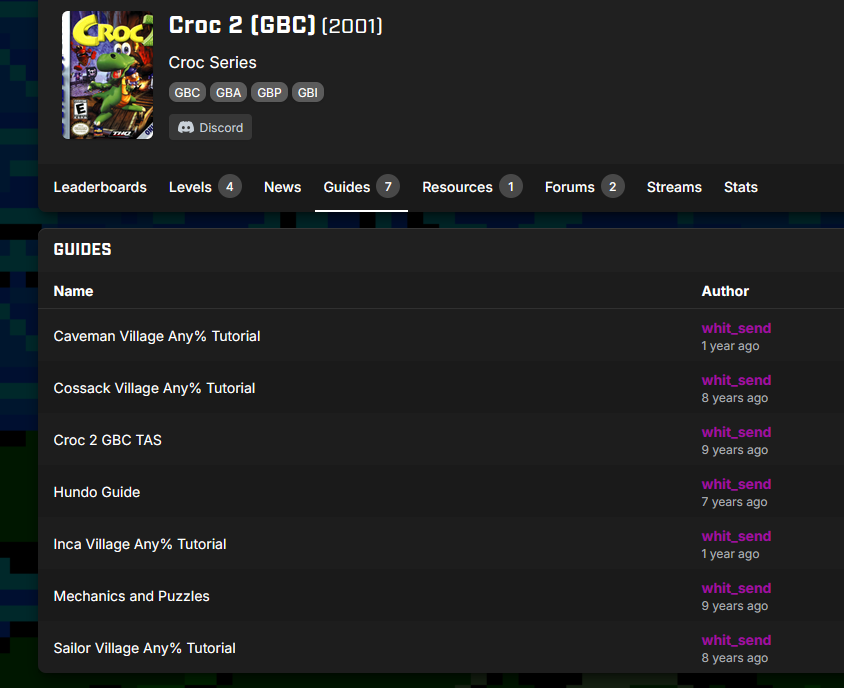Click the Name column header

tap(73, 291)
